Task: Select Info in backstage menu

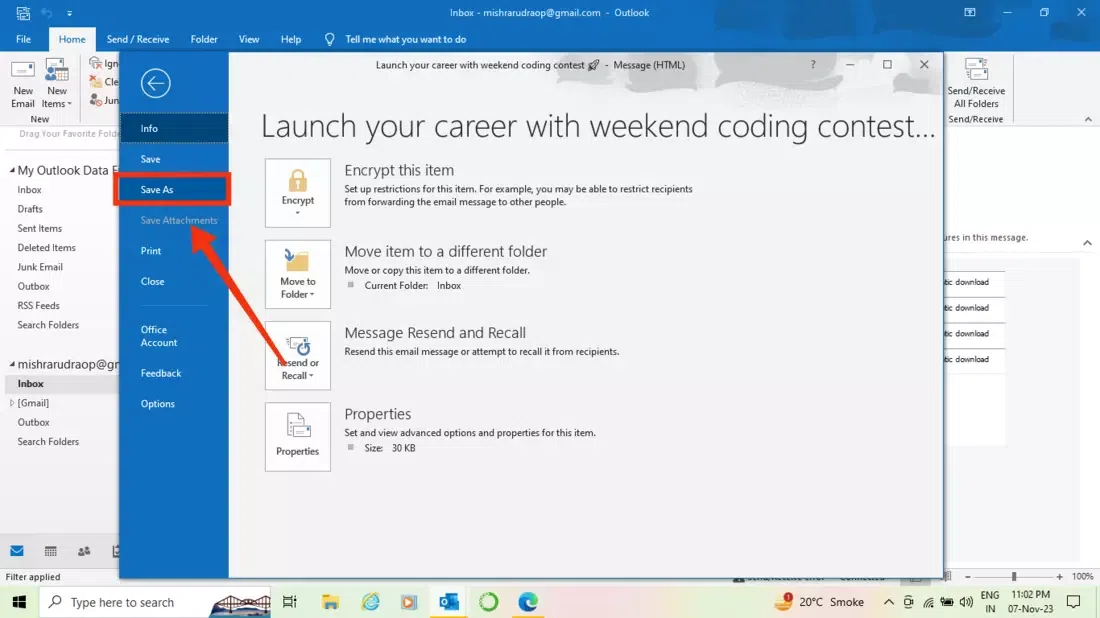Action: coord(174,128)
